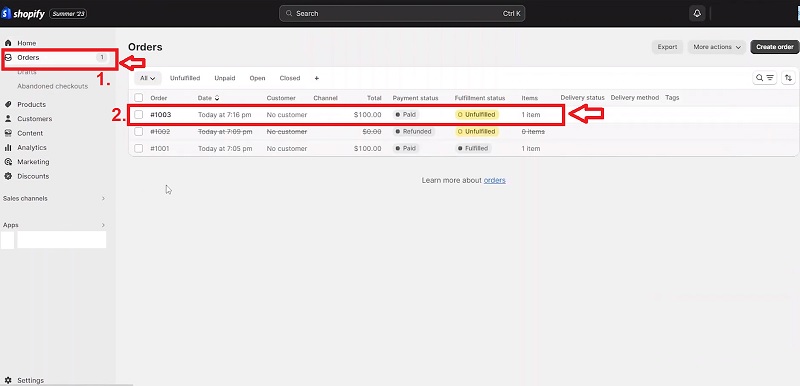Go to Content in sidebar
The image size is (800, 386).
click(x=30, y=133)
